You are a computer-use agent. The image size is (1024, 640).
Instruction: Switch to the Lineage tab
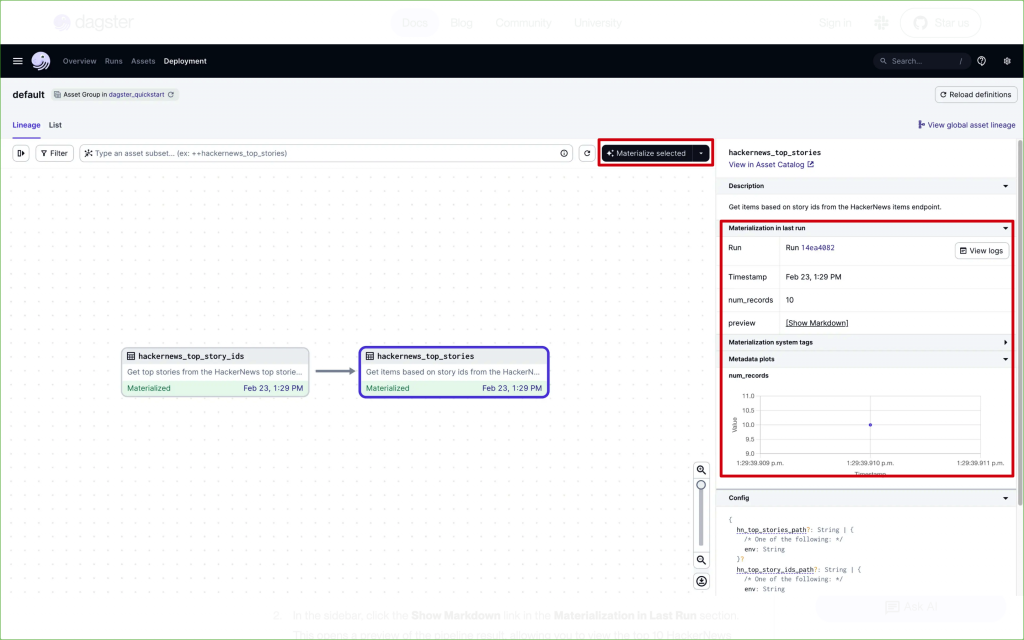pos(26,125)
